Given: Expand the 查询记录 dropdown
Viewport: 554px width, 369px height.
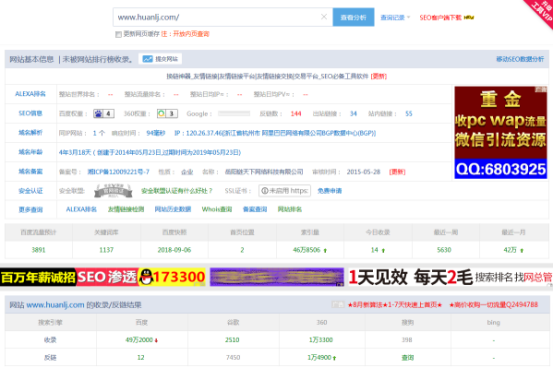Looking at the screenshot, I should (x=395, y=17).
